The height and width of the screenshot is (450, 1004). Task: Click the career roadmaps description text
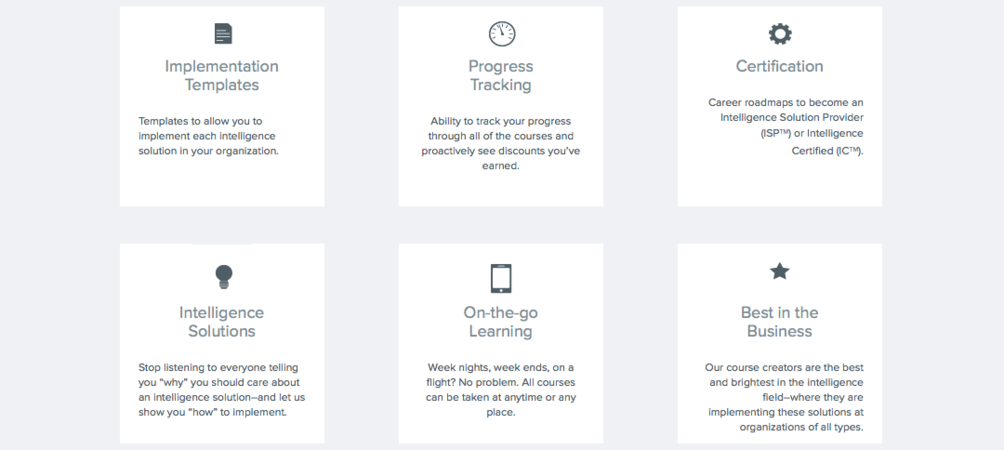coord(786,127)
